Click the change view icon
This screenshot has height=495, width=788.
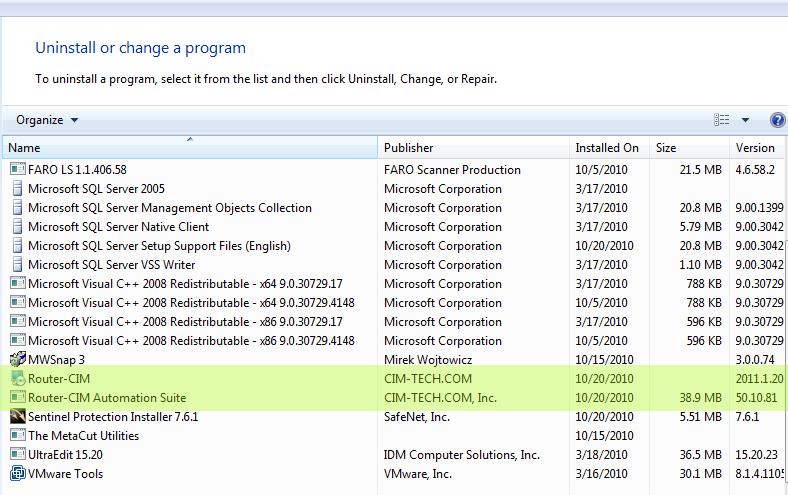(x=722, y=120)
